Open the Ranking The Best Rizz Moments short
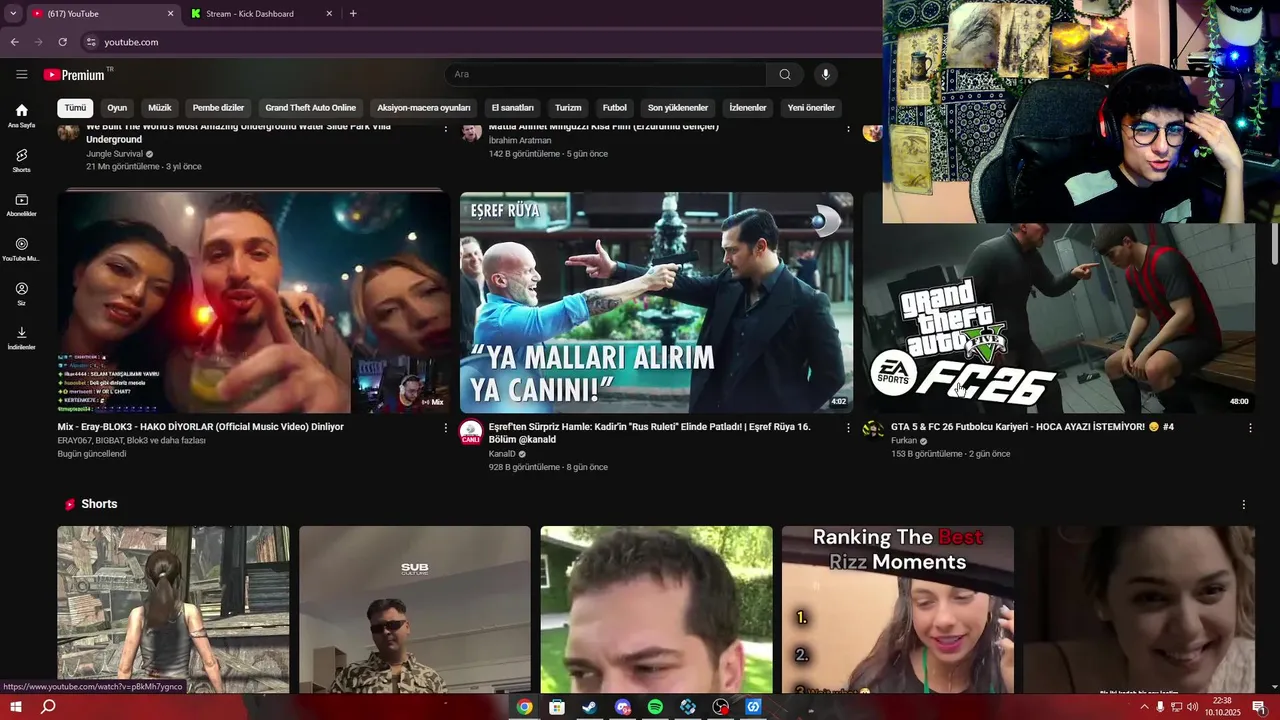 point(898,610)
